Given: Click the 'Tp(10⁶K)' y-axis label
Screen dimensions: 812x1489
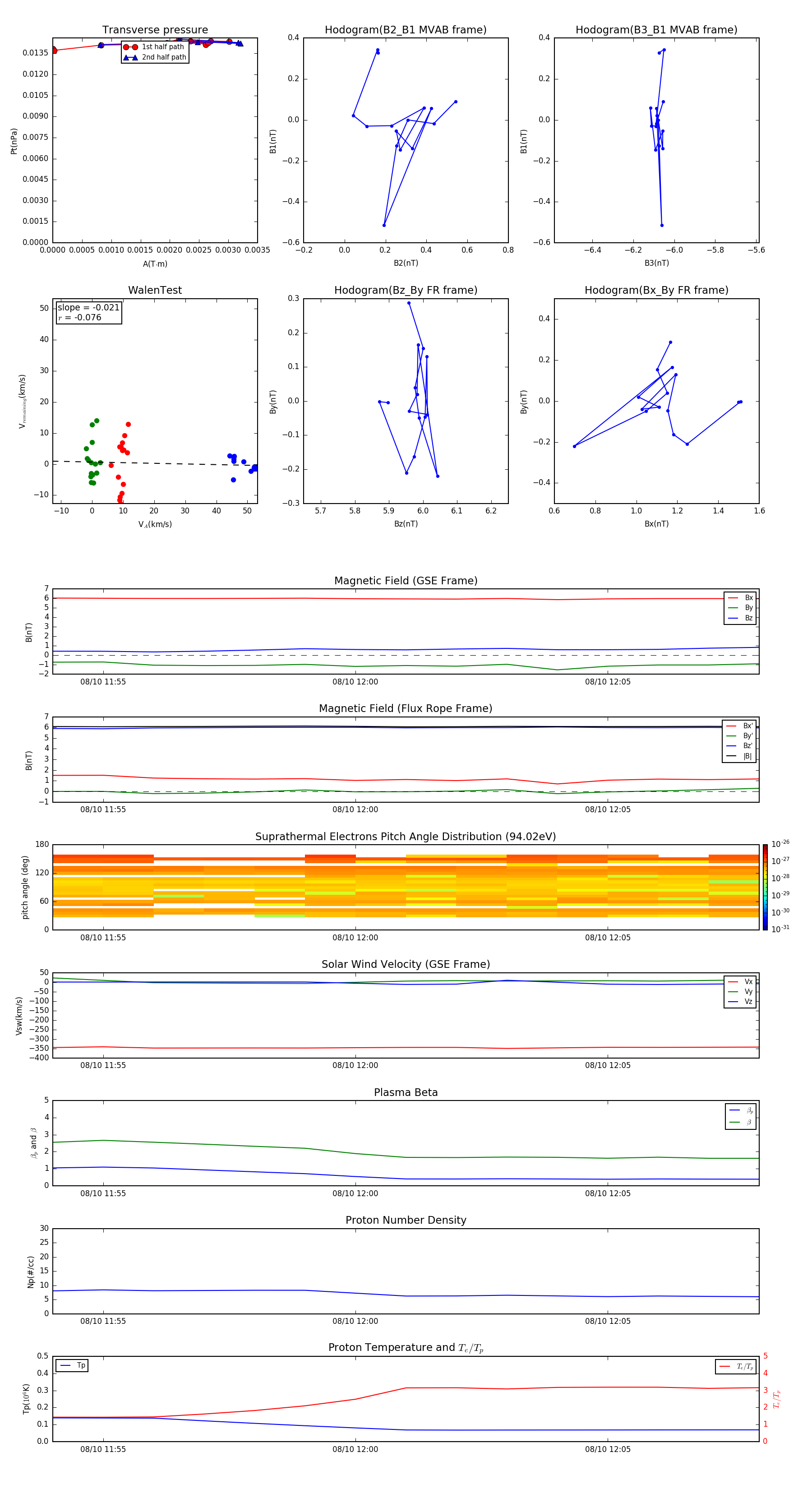Looking at the screenshot, I should pyautogui.click(x=26, y=1399).
